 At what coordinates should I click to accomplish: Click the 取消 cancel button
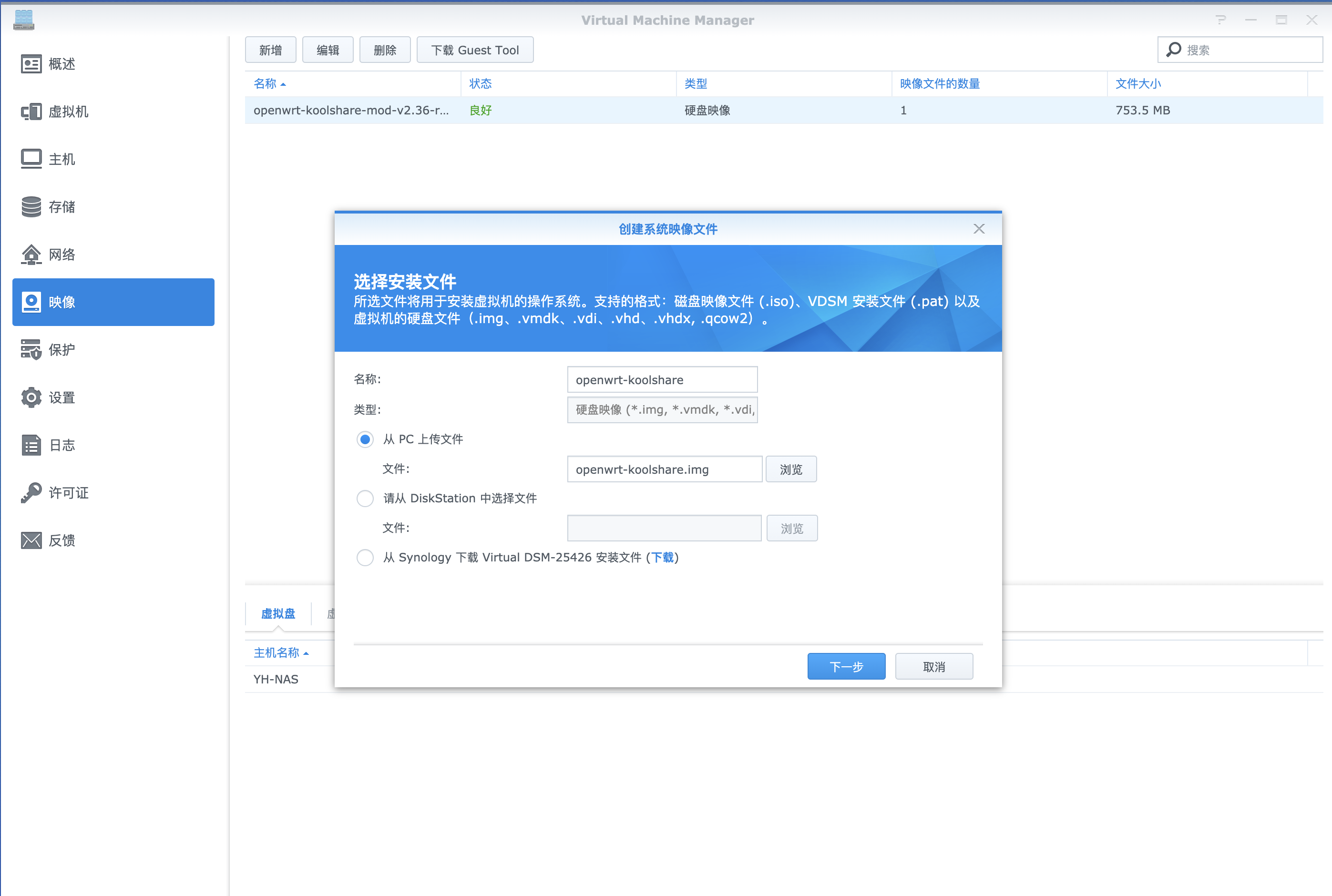tap(934, 666)
